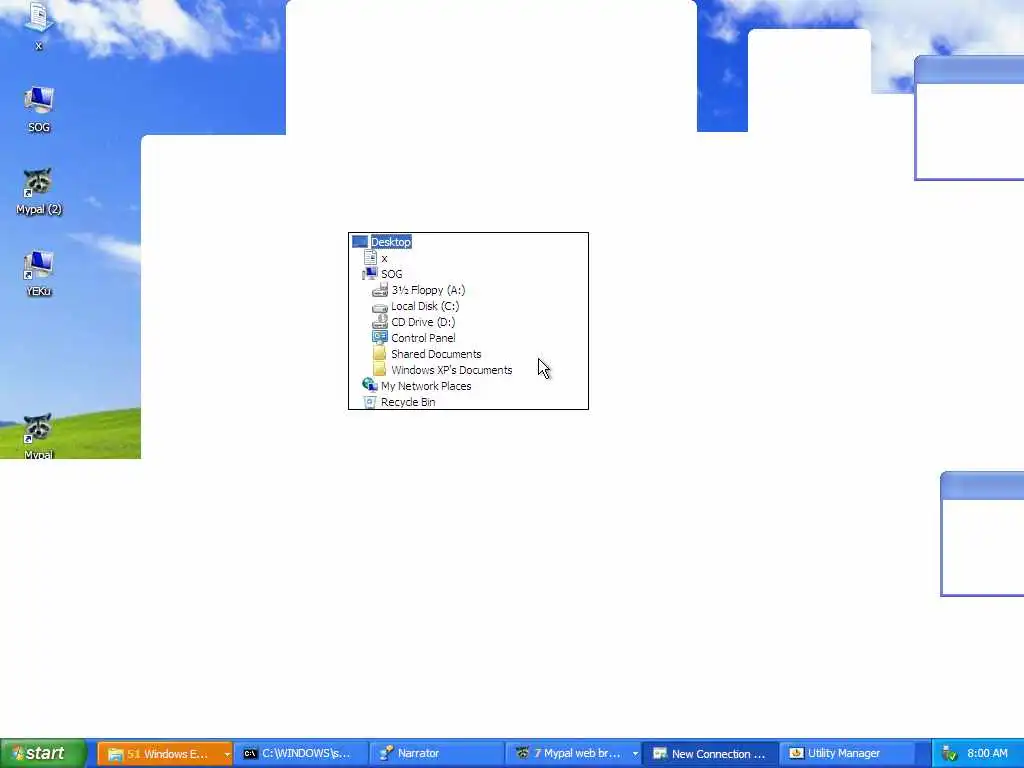Click the 8:00 AM clock
This screenshot has height=768, width=1024.
click(987, 754)
